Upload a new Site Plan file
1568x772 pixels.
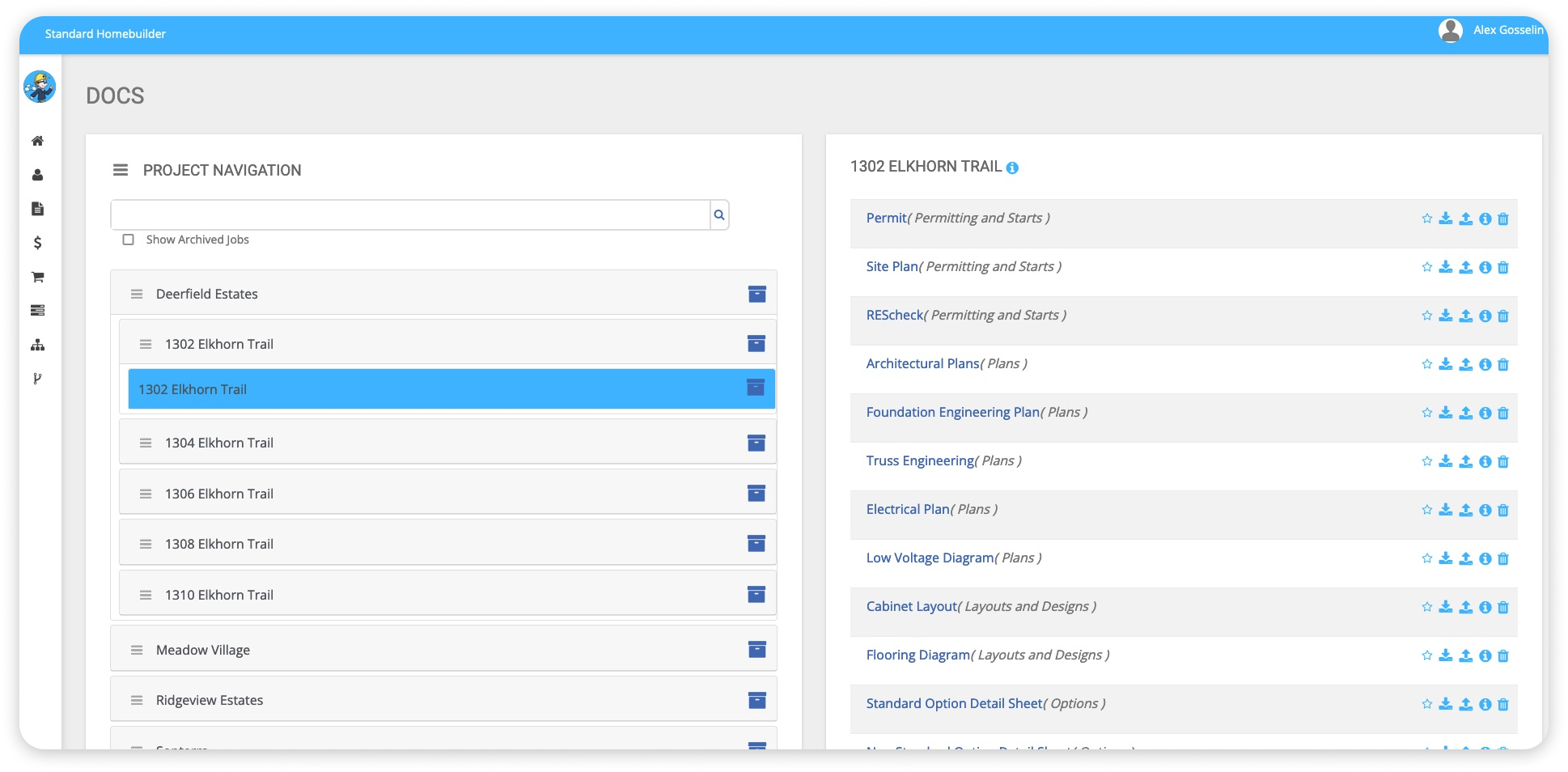point(1465,267)
